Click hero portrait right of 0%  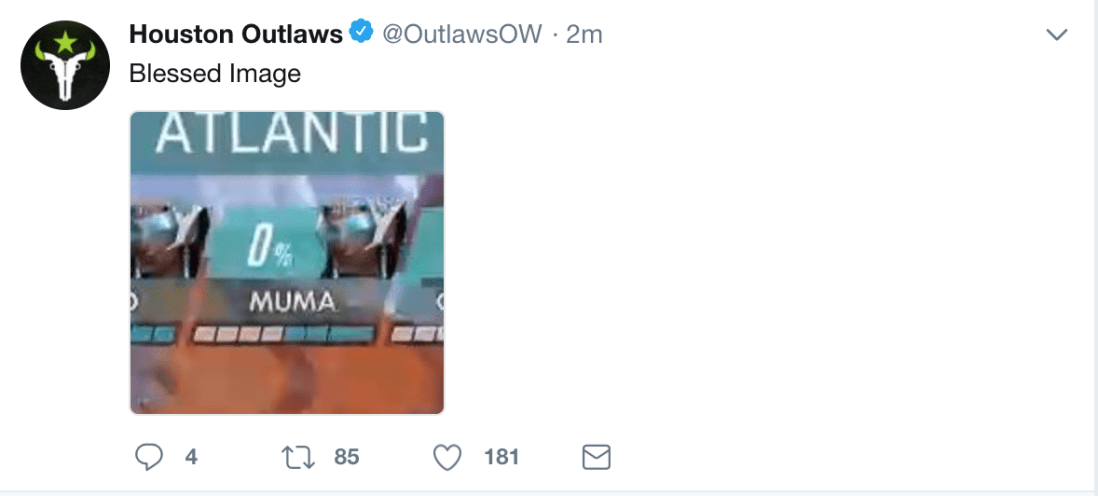tap(362, 239)
